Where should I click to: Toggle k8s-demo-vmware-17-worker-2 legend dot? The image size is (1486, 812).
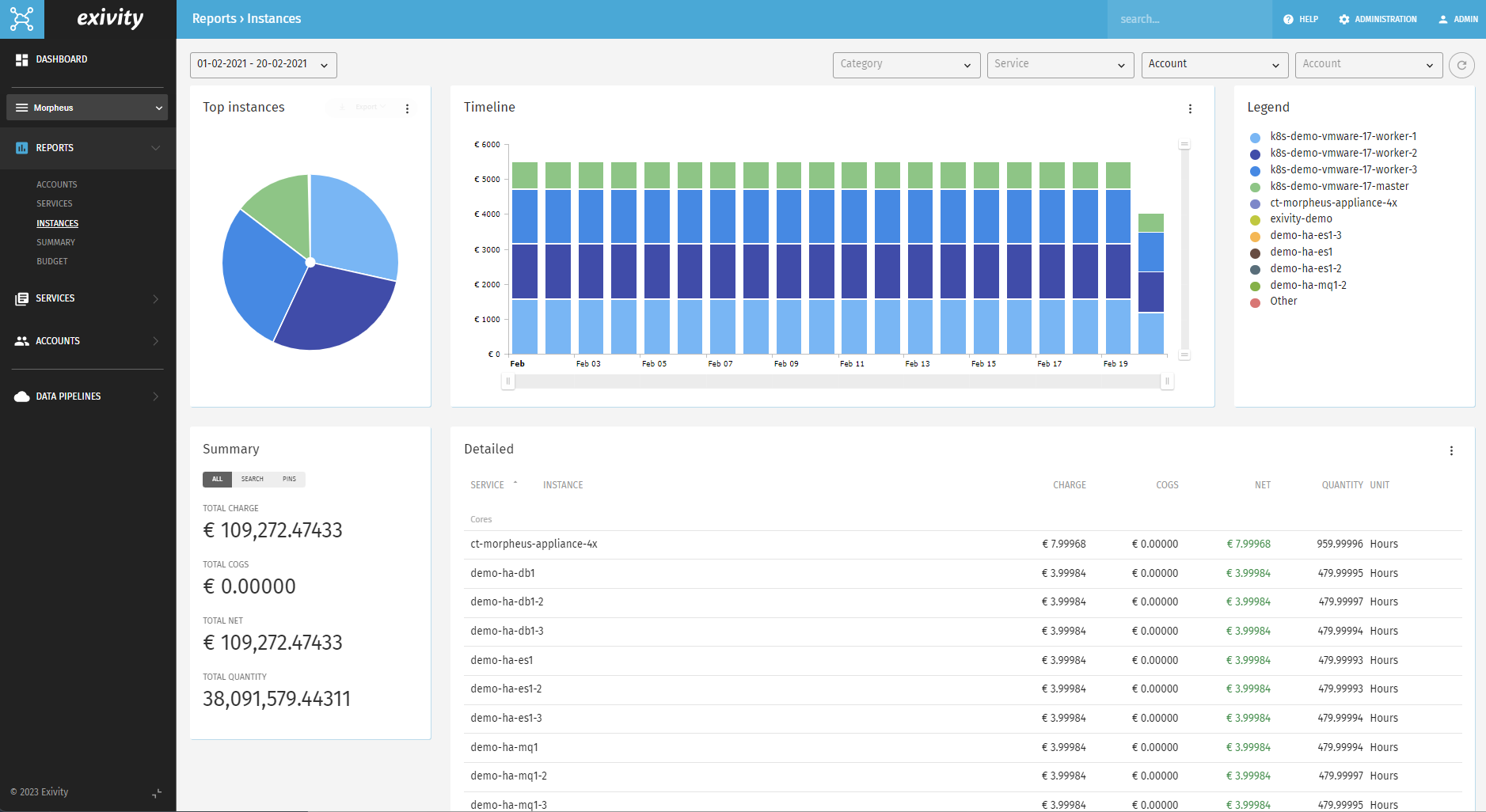click(x=1255, y=154)
